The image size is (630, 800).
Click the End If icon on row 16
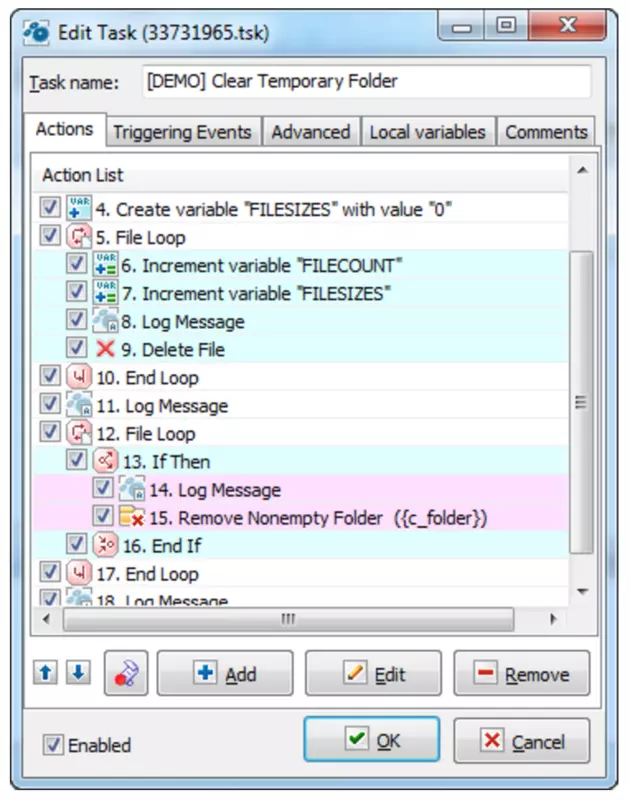[106, 545]
